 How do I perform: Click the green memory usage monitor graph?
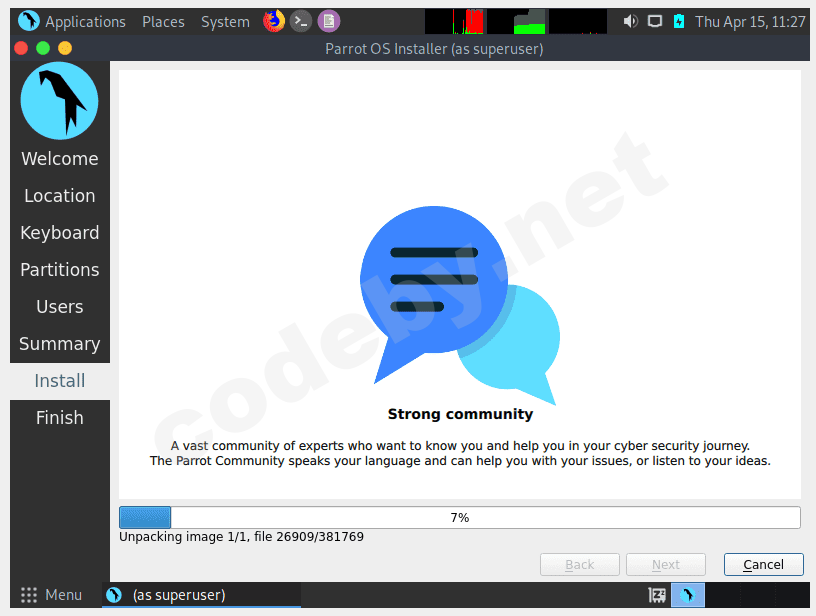516,22
